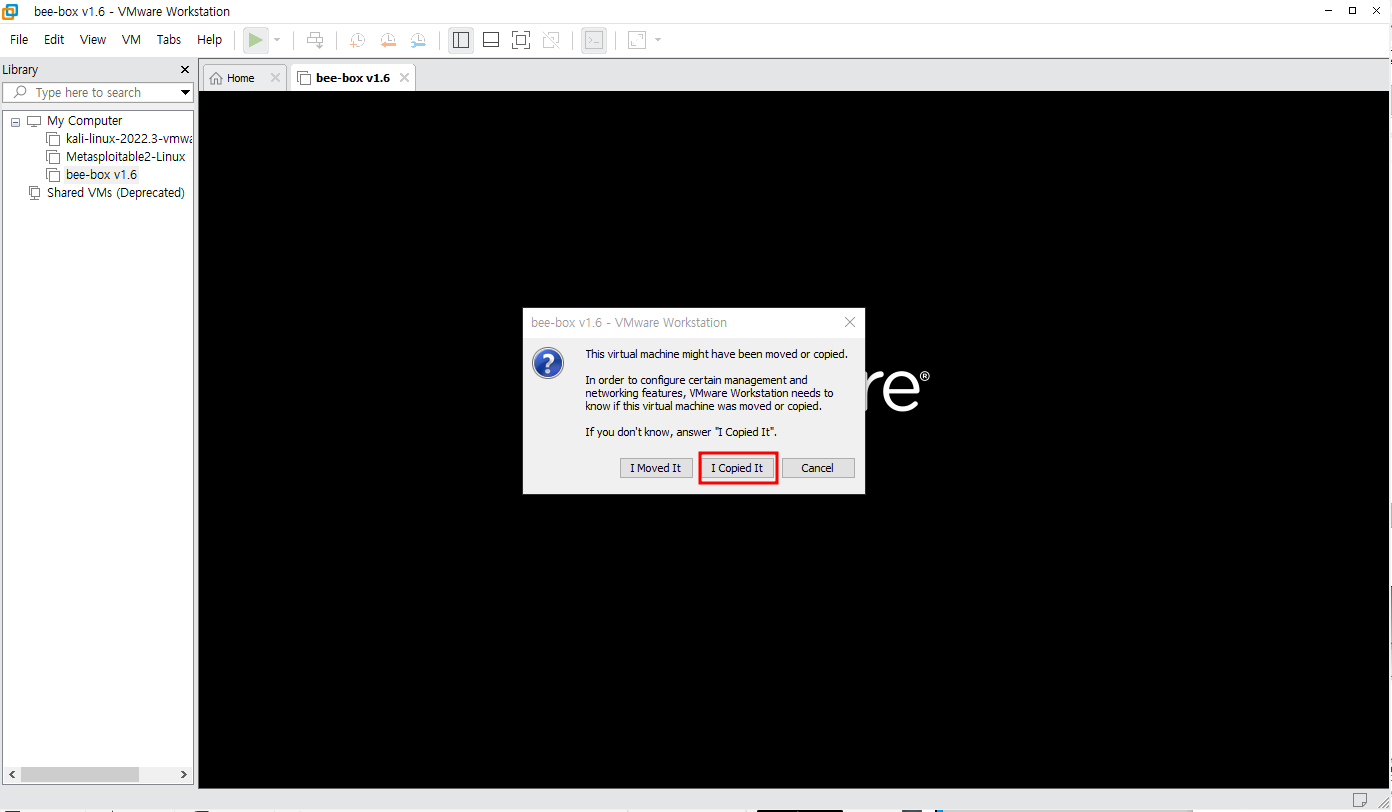Select the kali-linux-2022.3 virtual machine
Viewport: 1392px width, 812px height.
pyautogui.click(x=129, y=139)
